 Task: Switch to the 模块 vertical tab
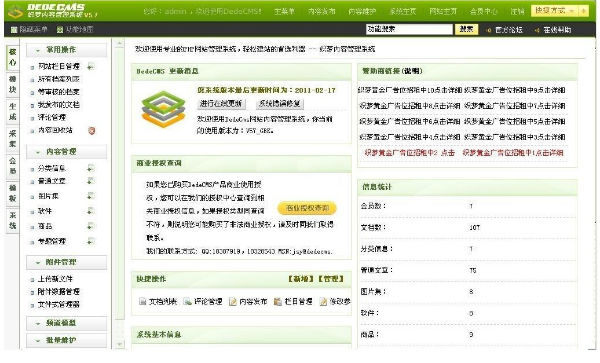[x=12, y=85]
